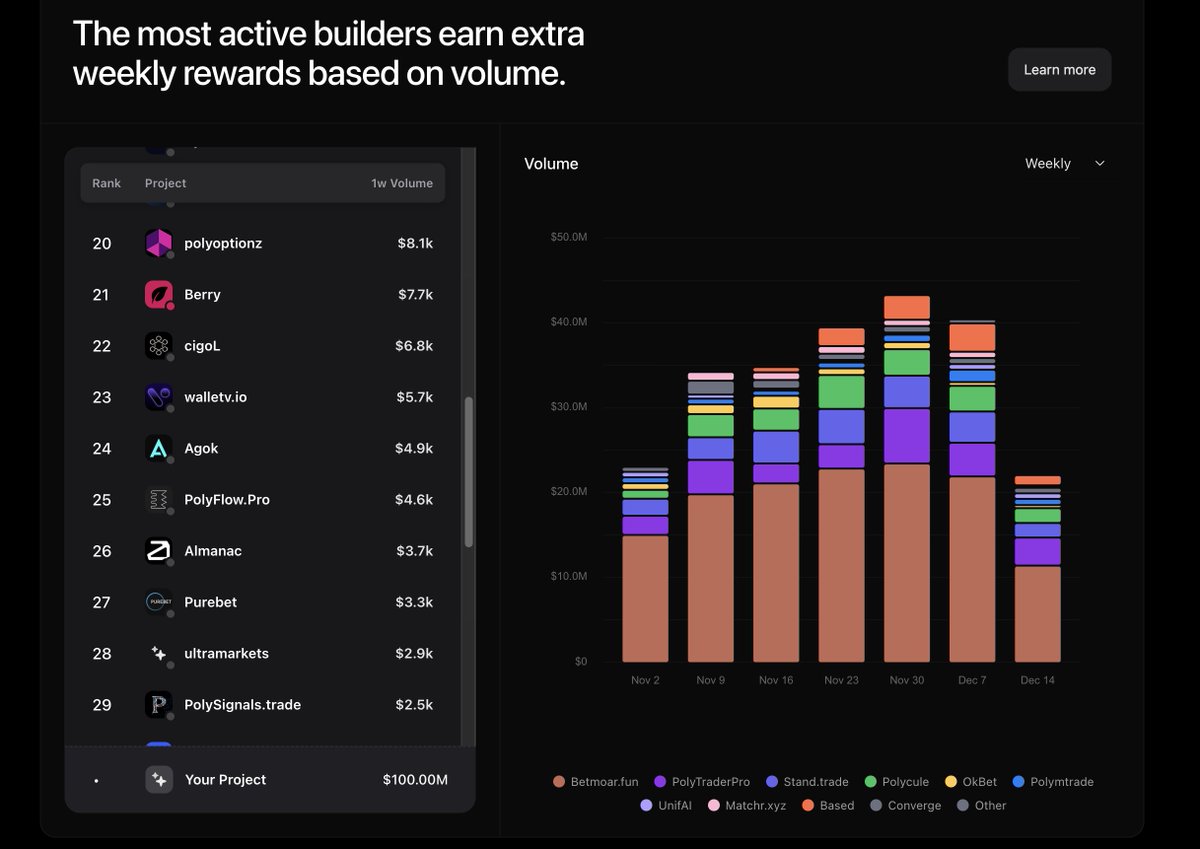Click the $8.1k volume value

click(415, 243)
